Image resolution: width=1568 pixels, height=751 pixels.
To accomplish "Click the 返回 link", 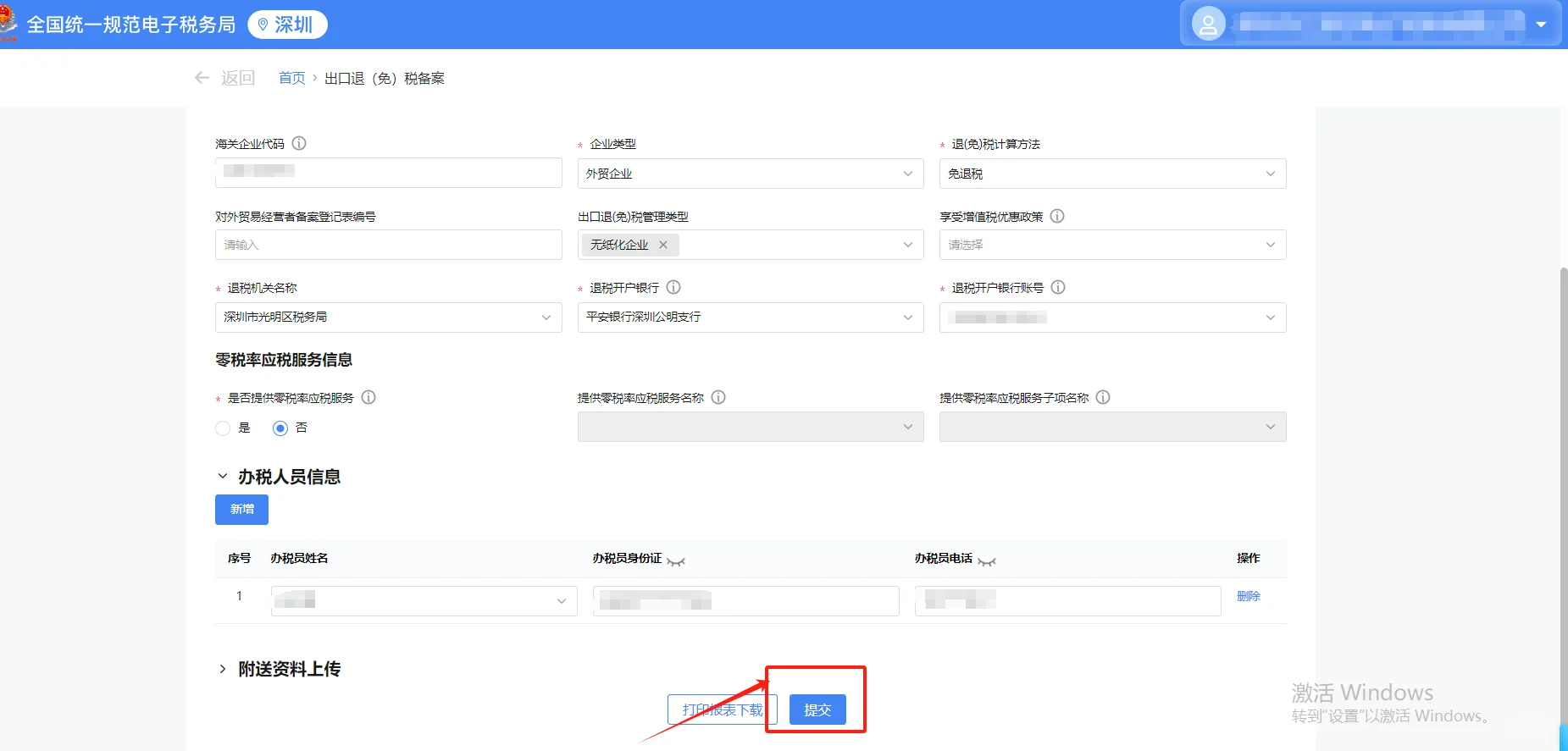I will pos(238,78).
